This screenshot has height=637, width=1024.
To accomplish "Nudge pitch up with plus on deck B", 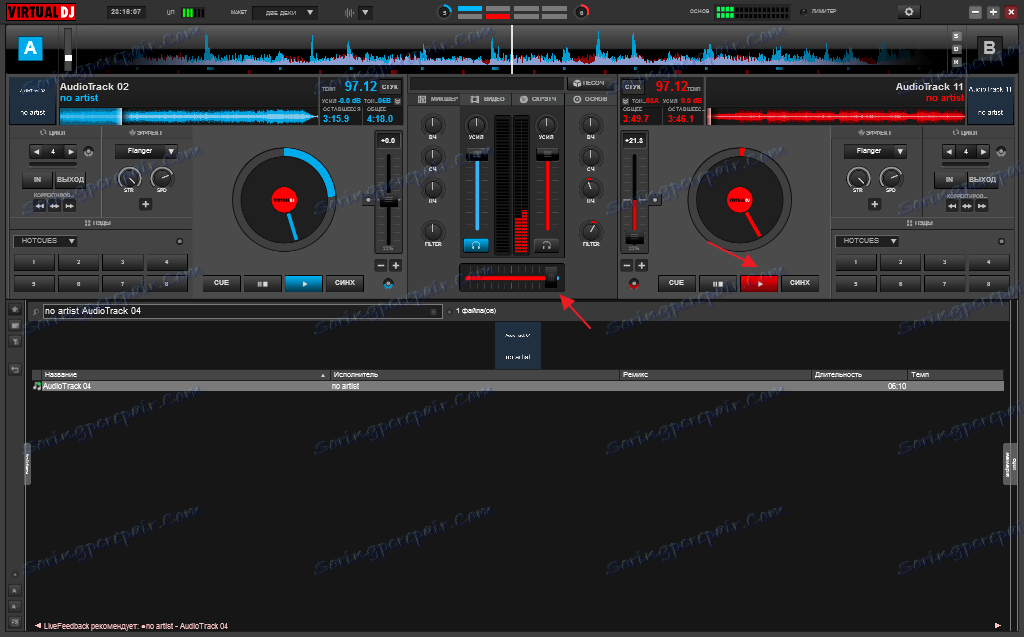I will tap(641, 265).
